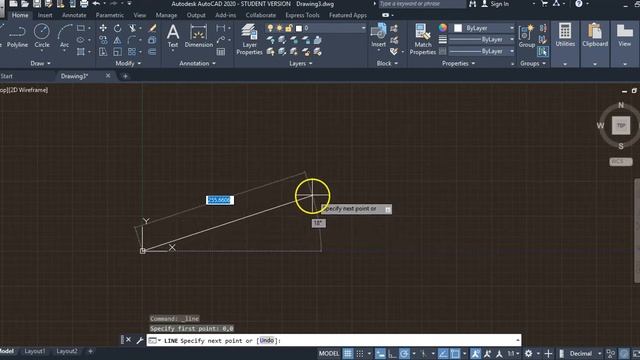The height and width of the screenshot is (360, 640).
Task: Select the Rectangle draw tool
Action: 81,28
